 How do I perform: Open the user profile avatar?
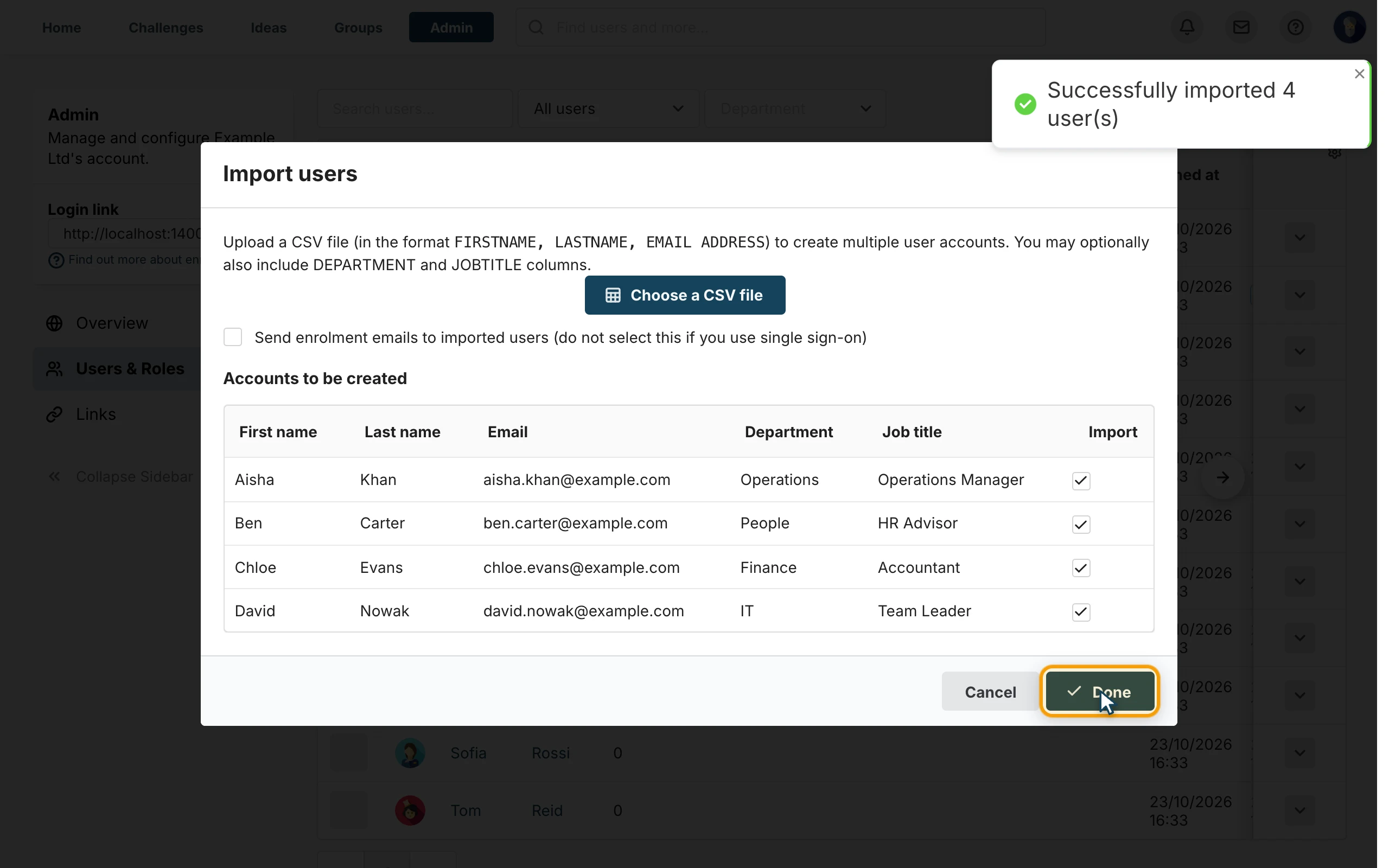(x=1349, y=27)
